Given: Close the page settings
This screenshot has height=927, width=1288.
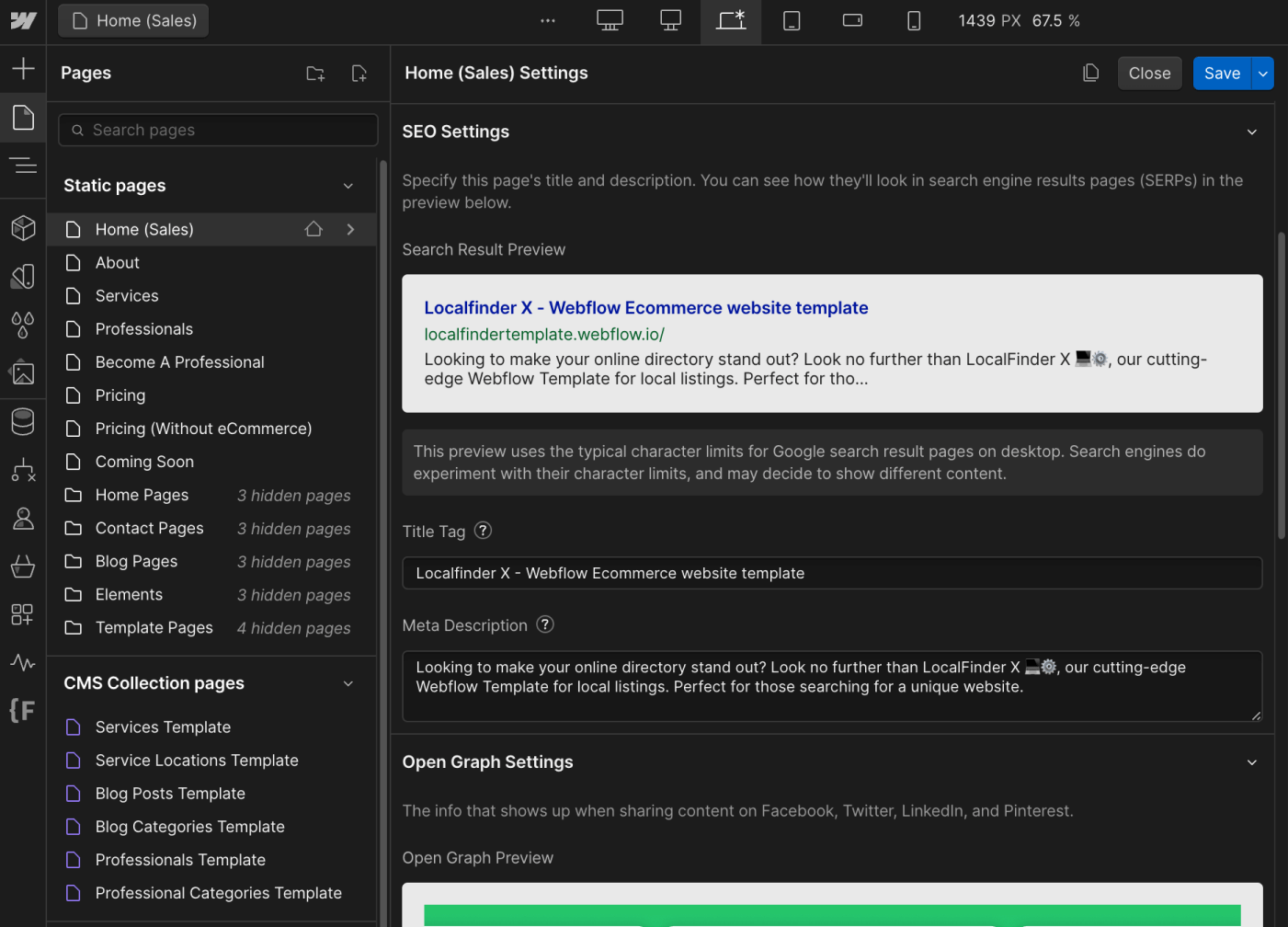Looking at the screenshot, I should point(1149,74).
